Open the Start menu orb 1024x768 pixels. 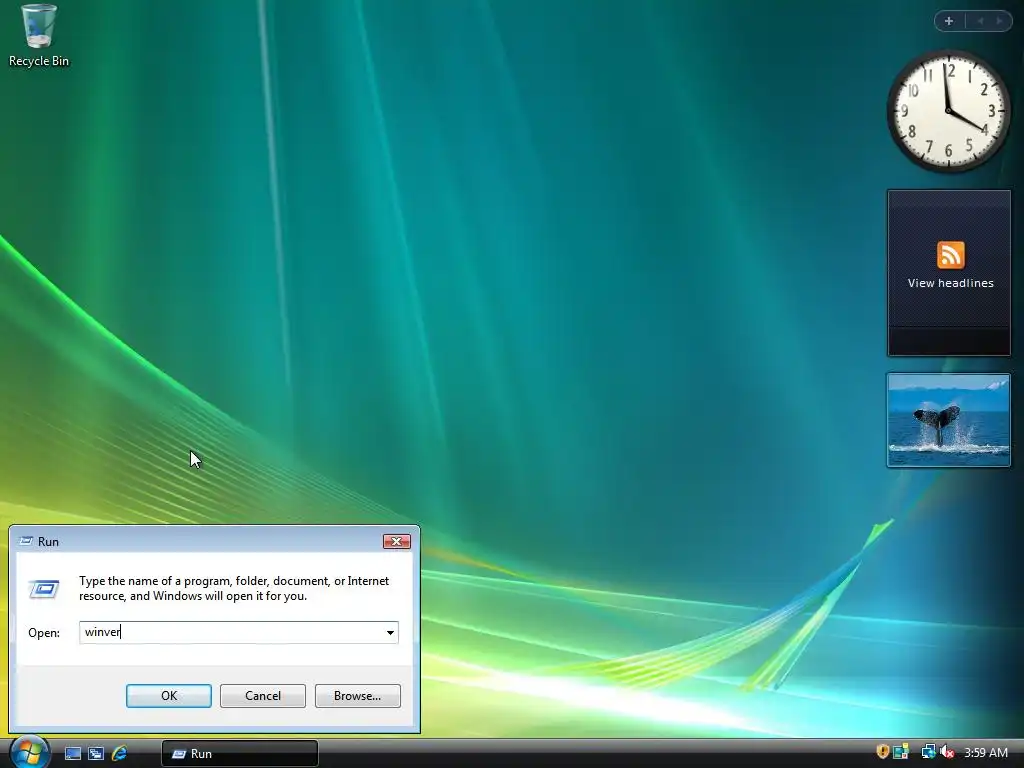coord(29,752)
